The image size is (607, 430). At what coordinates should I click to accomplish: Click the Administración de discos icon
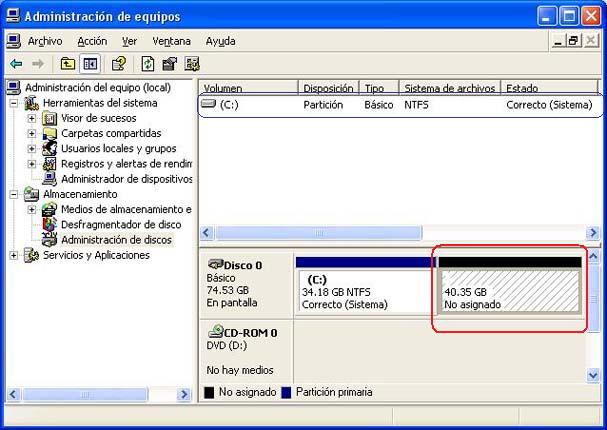pos(50,240)
